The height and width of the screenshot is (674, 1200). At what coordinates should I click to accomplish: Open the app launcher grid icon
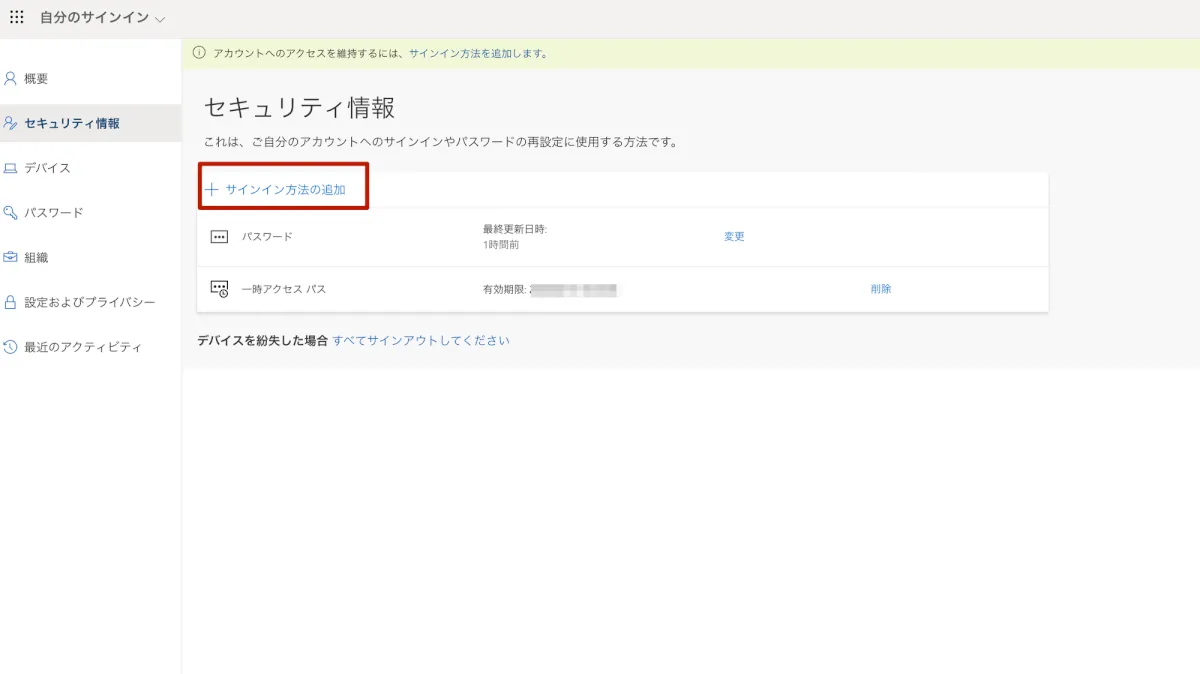(17, 18)
